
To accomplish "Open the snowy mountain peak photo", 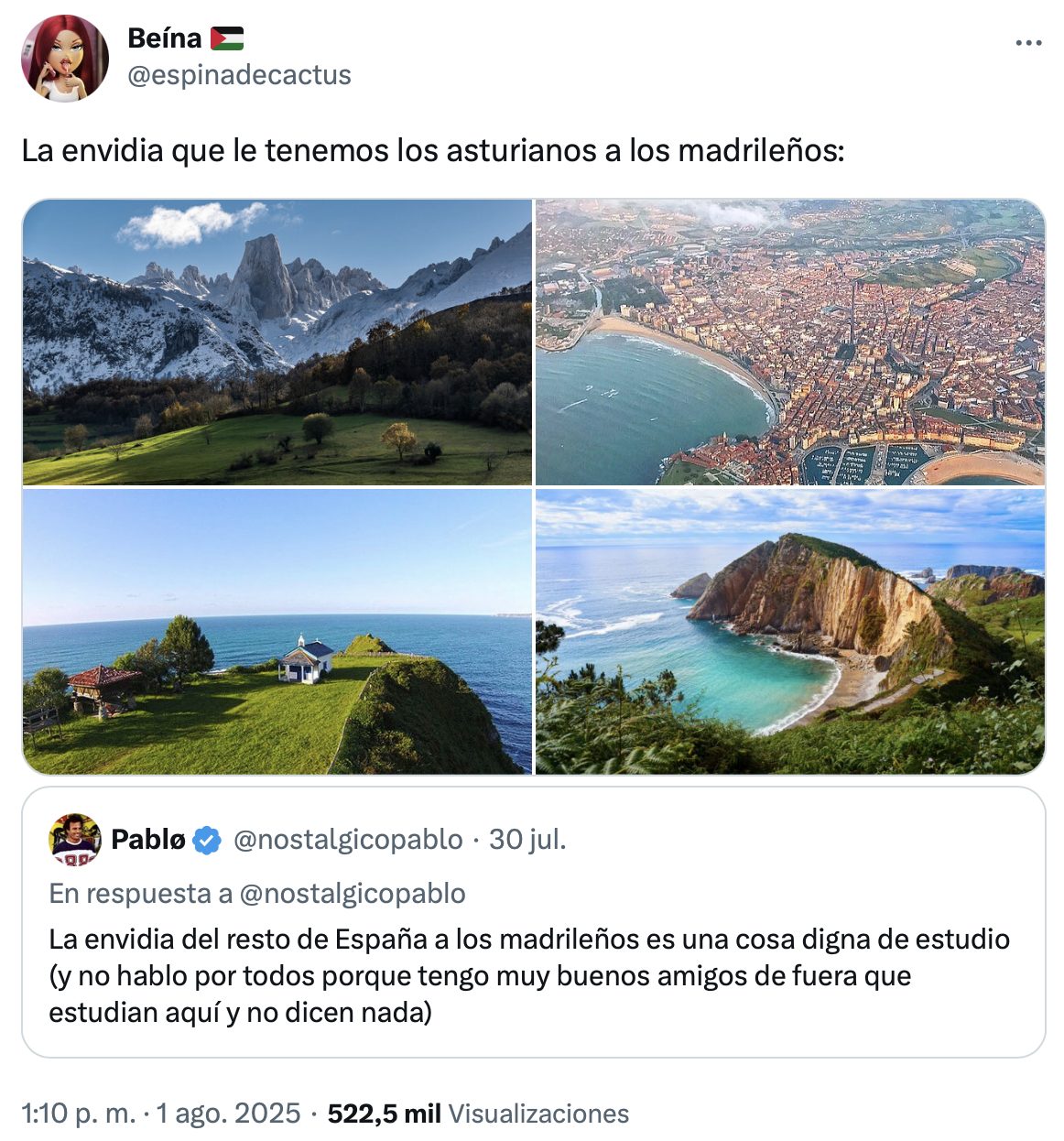I will pyautogui.click(x=277, y=342).
